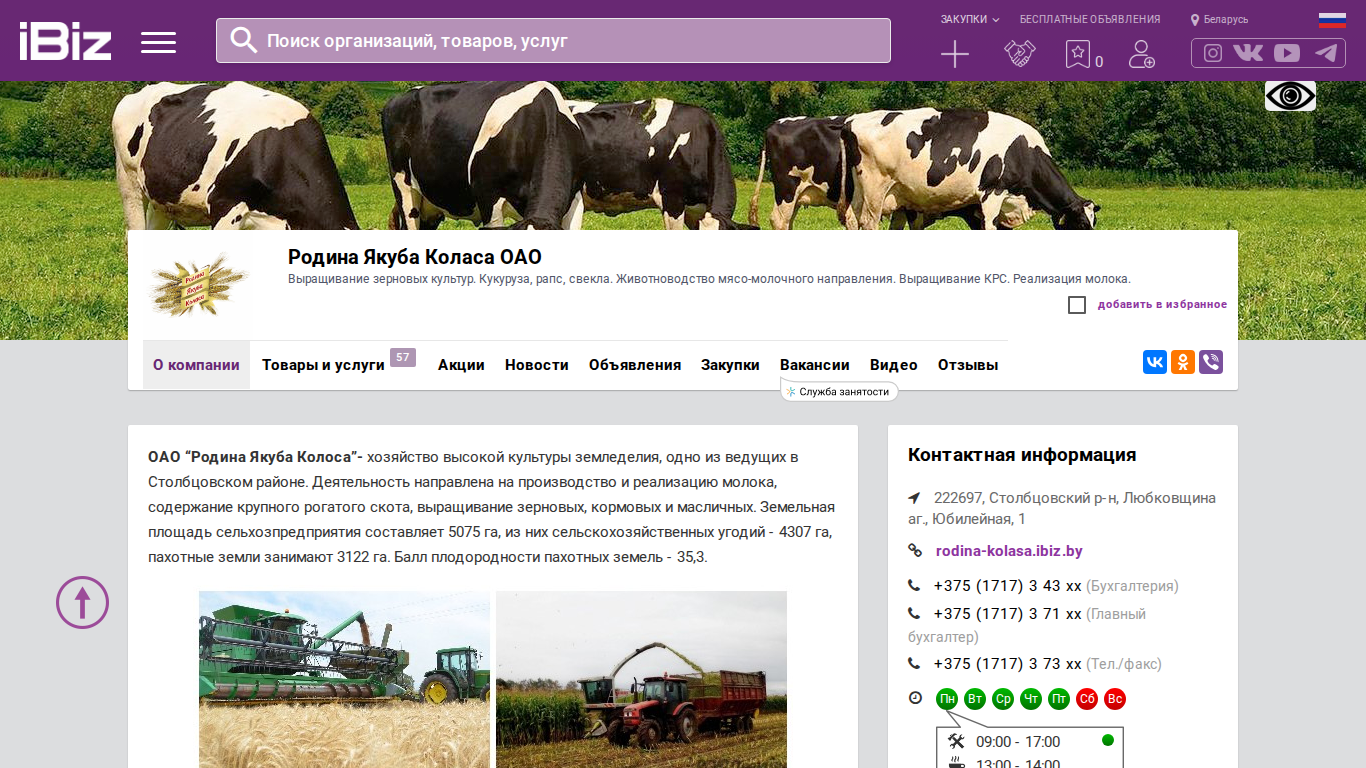Share via VK blue button
The height and width of the screenshot is (768, 1366).
[x=1155, y=362]
